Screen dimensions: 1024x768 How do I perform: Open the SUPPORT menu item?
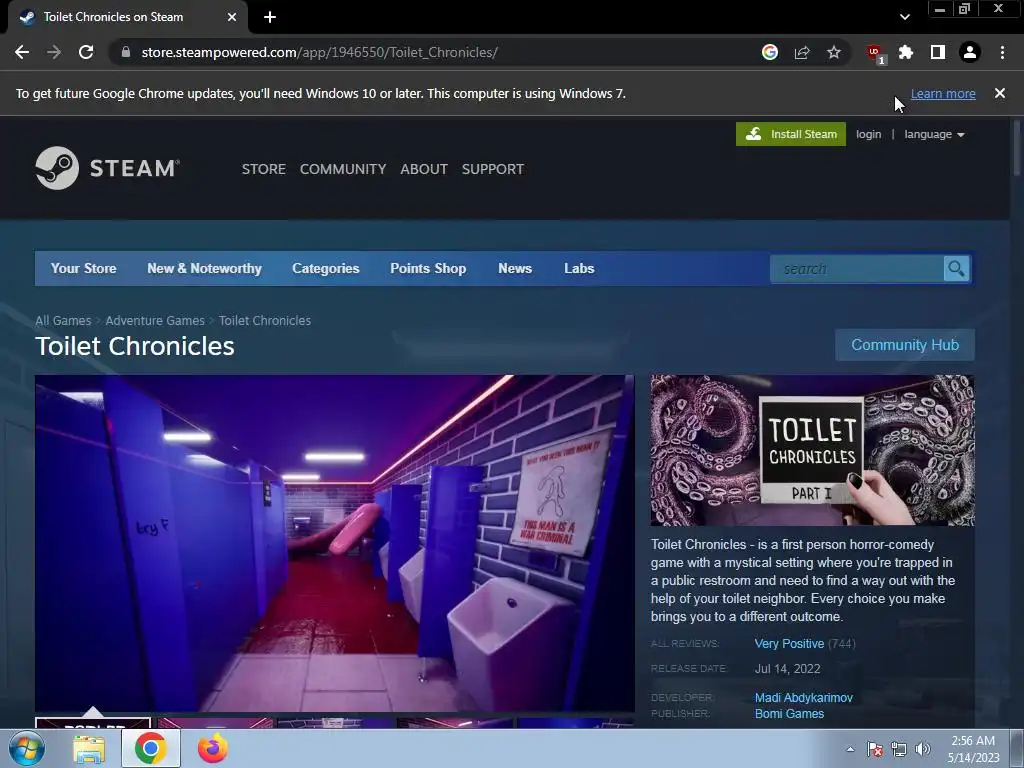(x=493, y=169)
